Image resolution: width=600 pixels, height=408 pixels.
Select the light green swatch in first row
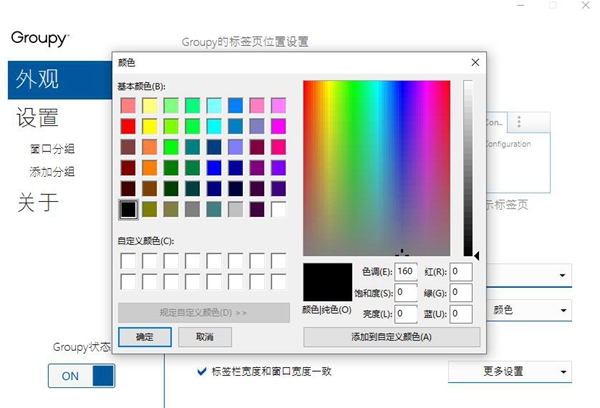click(171, 105)
